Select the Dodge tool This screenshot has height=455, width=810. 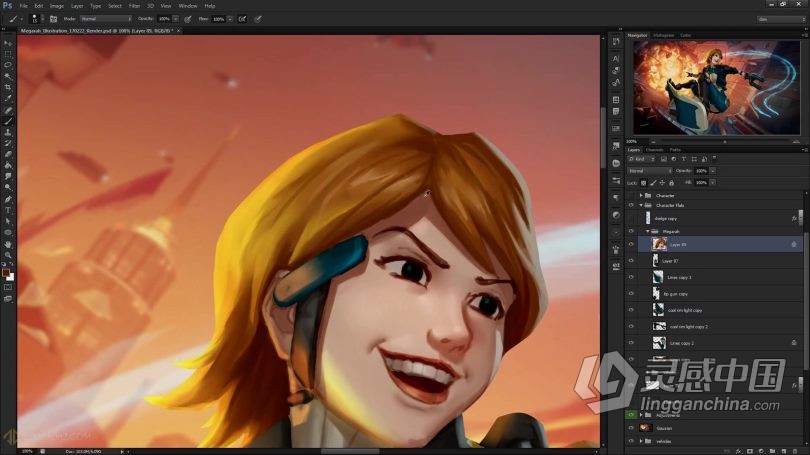coord(8,187)
